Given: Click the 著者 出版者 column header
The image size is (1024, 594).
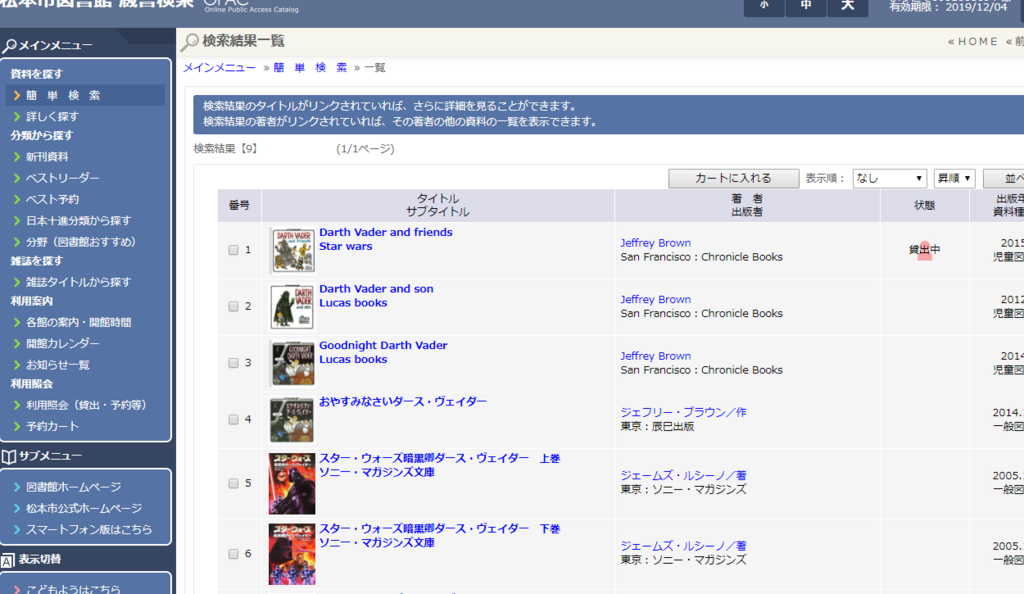Looking at the screenshot, I should [x=747, y=206].
